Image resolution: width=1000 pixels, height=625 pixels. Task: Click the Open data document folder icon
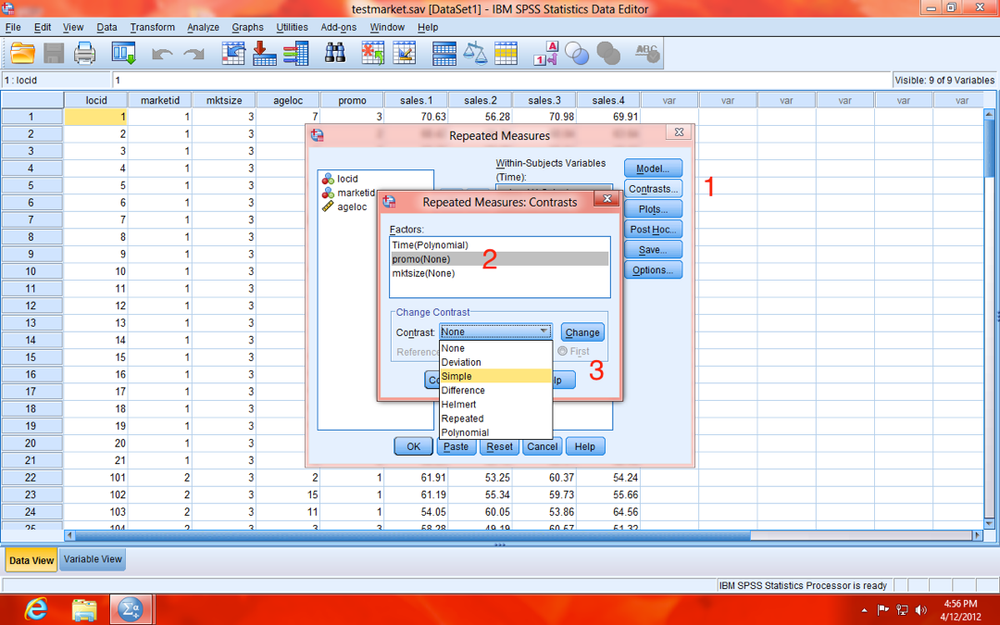pos(22,54)
